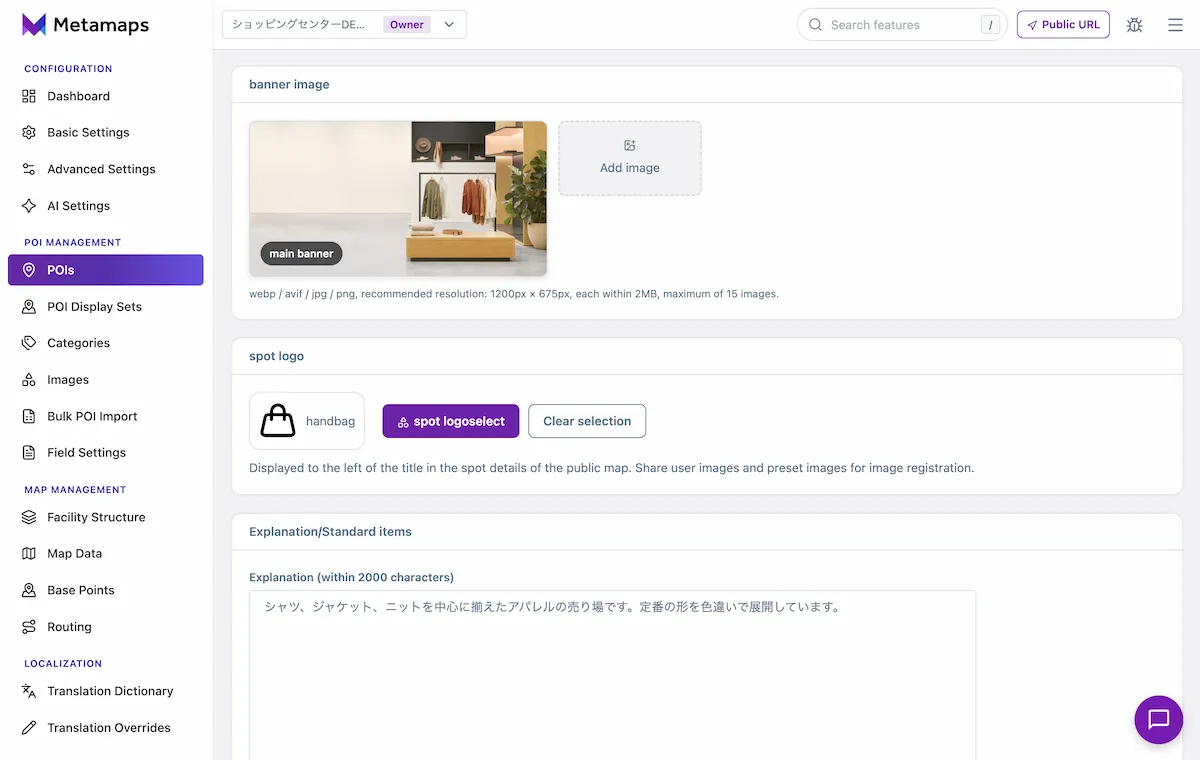Click the POIs pin icon
The width and height of the screenshot is (1200, 760).
(29, 270)
